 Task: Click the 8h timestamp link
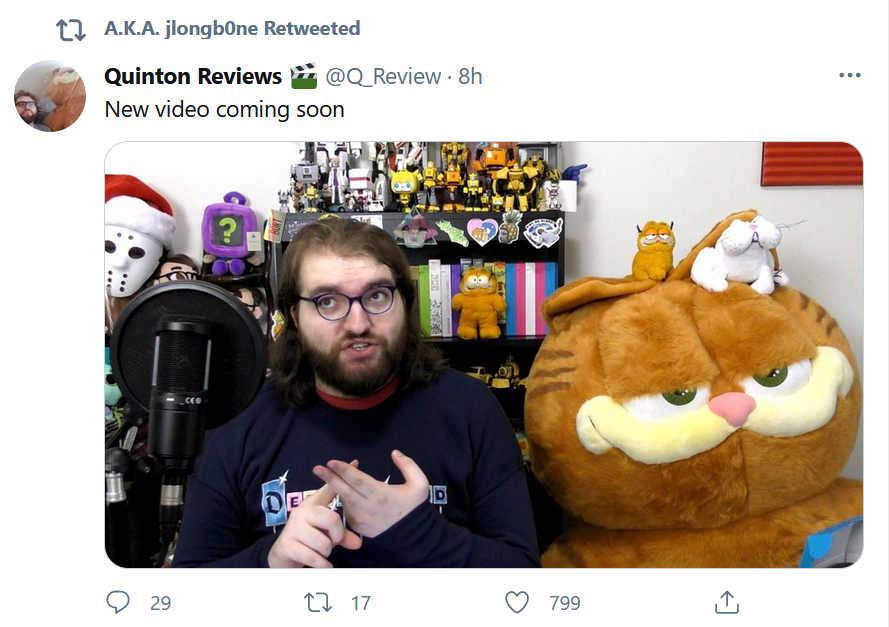coord(470,76)
